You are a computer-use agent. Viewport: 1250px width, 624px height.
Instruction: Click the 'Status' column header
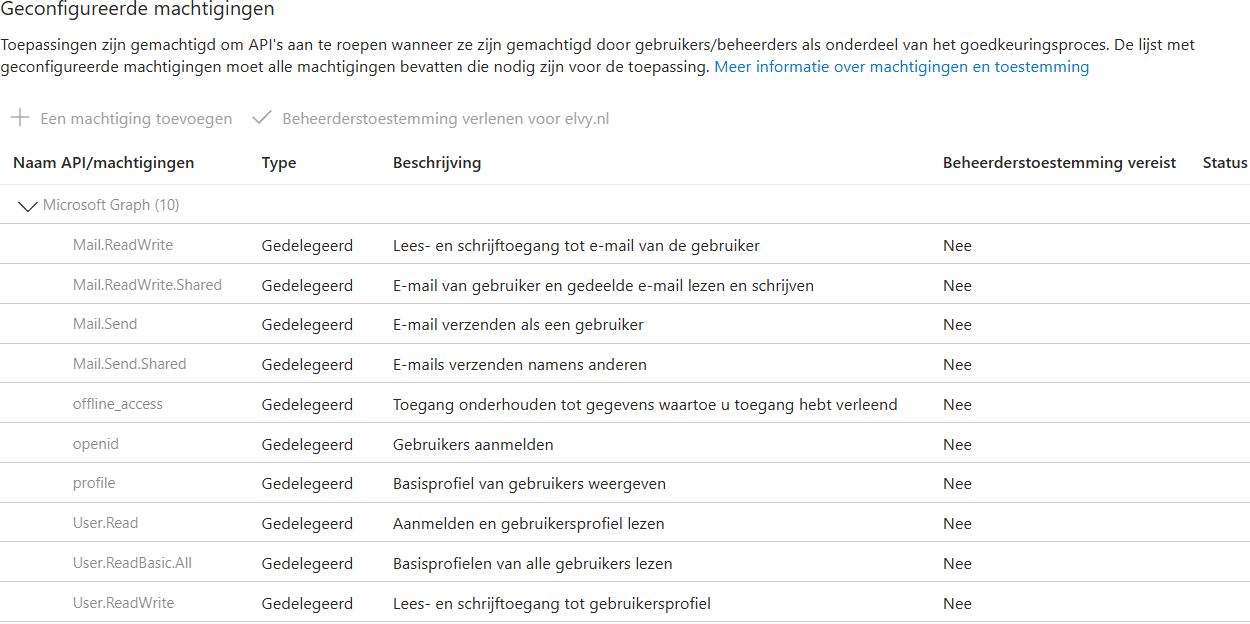(x=1225, y=162)
